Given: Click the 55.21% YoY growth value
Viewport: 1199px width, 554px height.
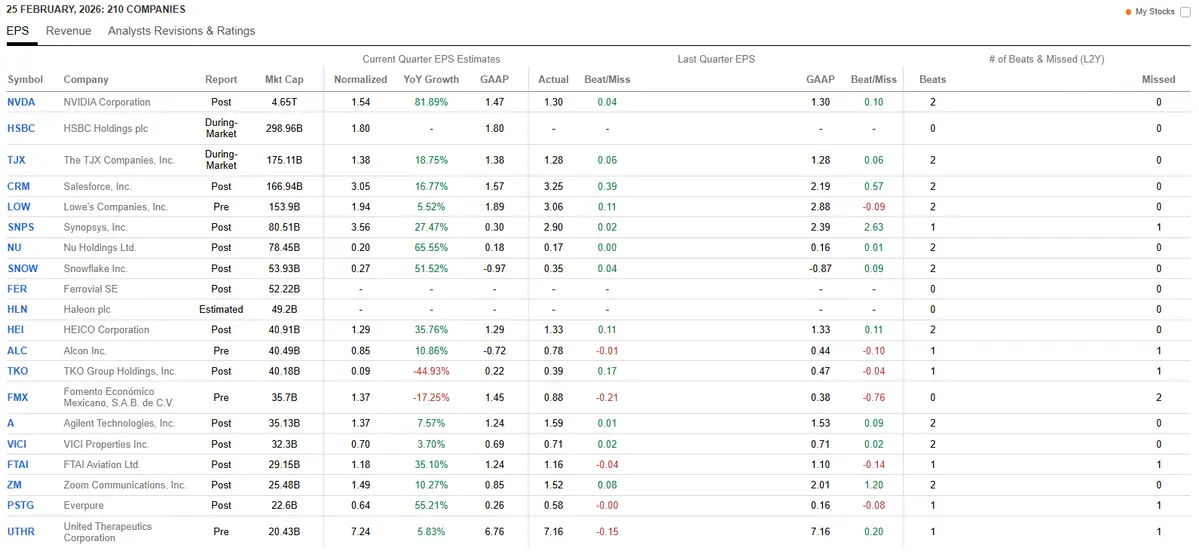Looking at the screenshot, I should click(431, 506).
